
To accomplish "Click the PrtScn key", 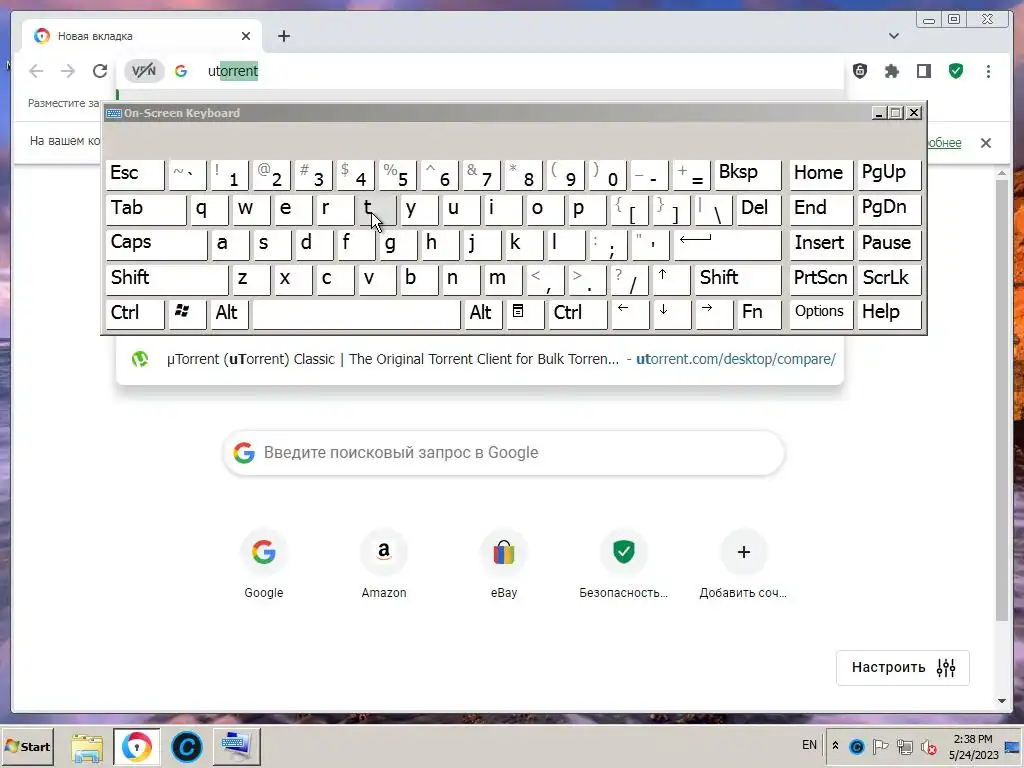I will pyautogui.click(x=821, y=280).
